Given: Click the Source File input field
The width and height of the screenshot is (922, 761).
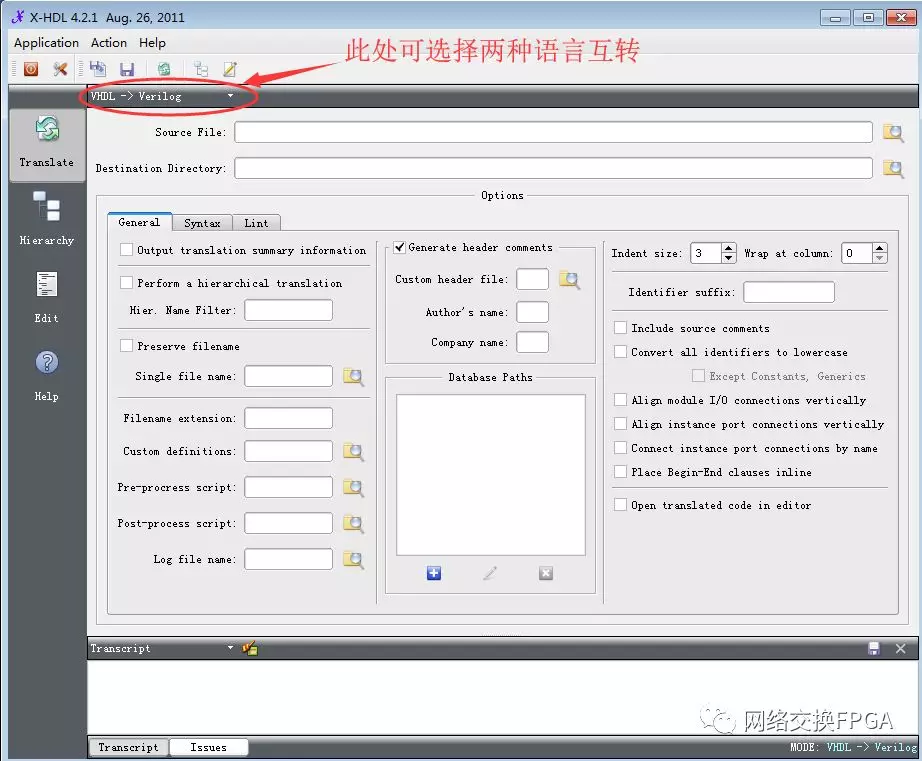Looking at the screenshot, I should (x=553, y=132).
